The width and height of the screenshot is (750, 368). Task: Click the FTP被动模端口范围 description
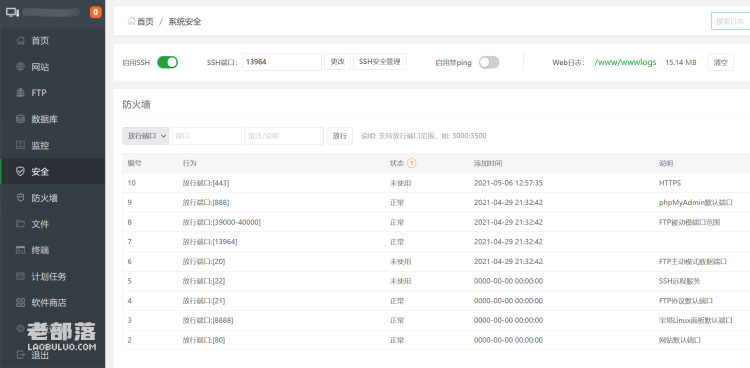689,222
